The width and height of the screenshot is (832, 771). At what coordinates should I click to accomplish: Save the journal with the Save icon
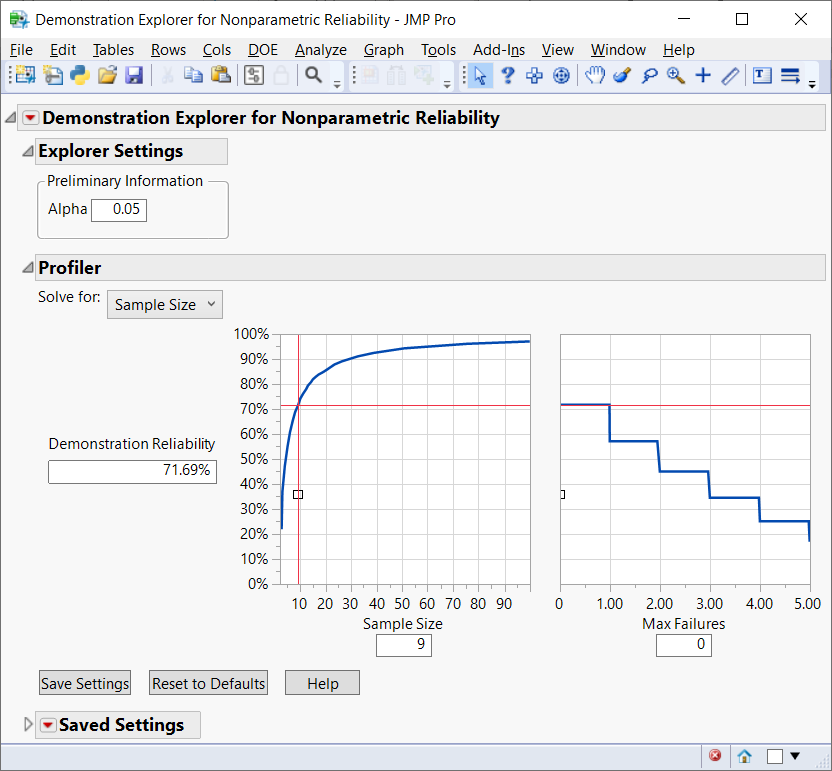[132, 75]
